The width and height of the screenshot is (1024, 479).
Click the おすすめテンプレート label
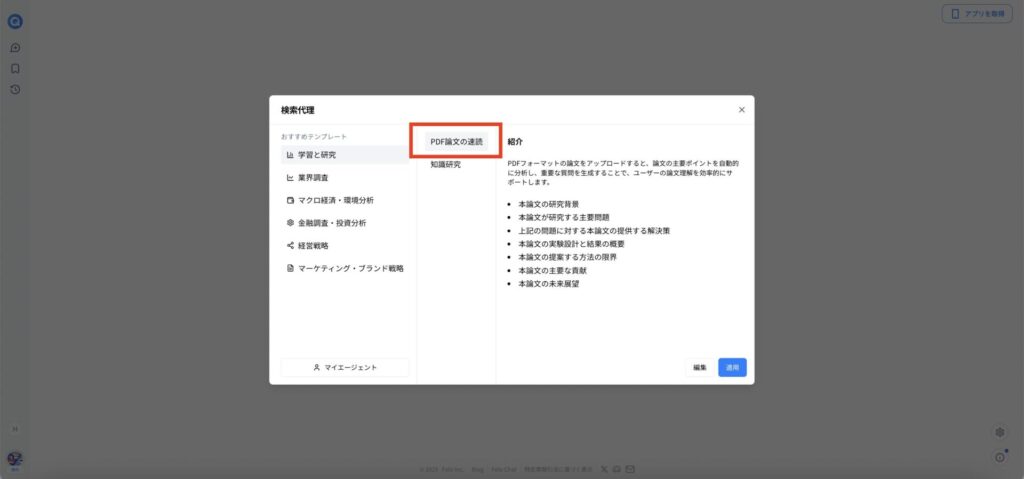314,137
